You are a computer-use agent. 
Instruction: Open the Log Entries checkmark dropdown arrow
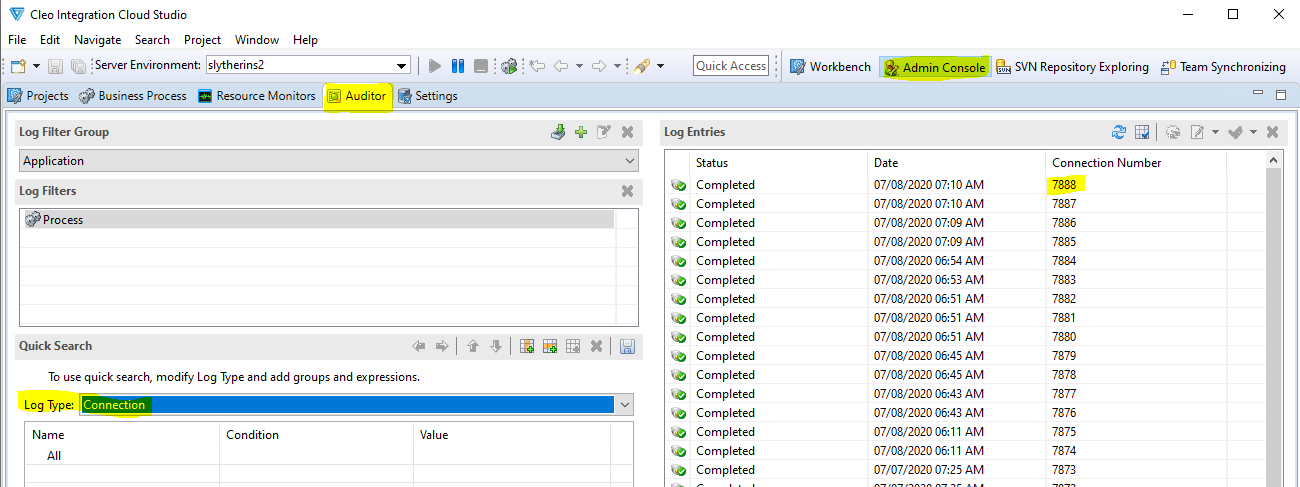pyautogui.click(x=1254, y=132)
